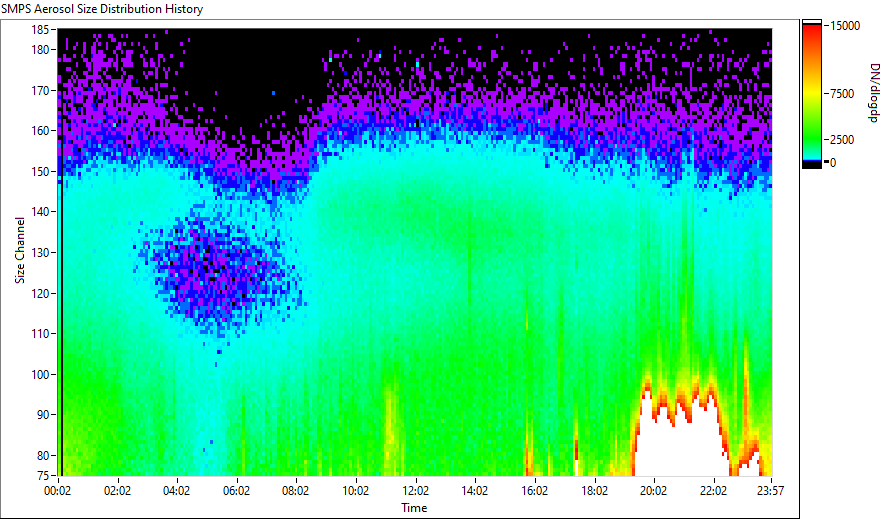Click the 90 size channel tick label

pyautogui.click(x=45, y=415)
